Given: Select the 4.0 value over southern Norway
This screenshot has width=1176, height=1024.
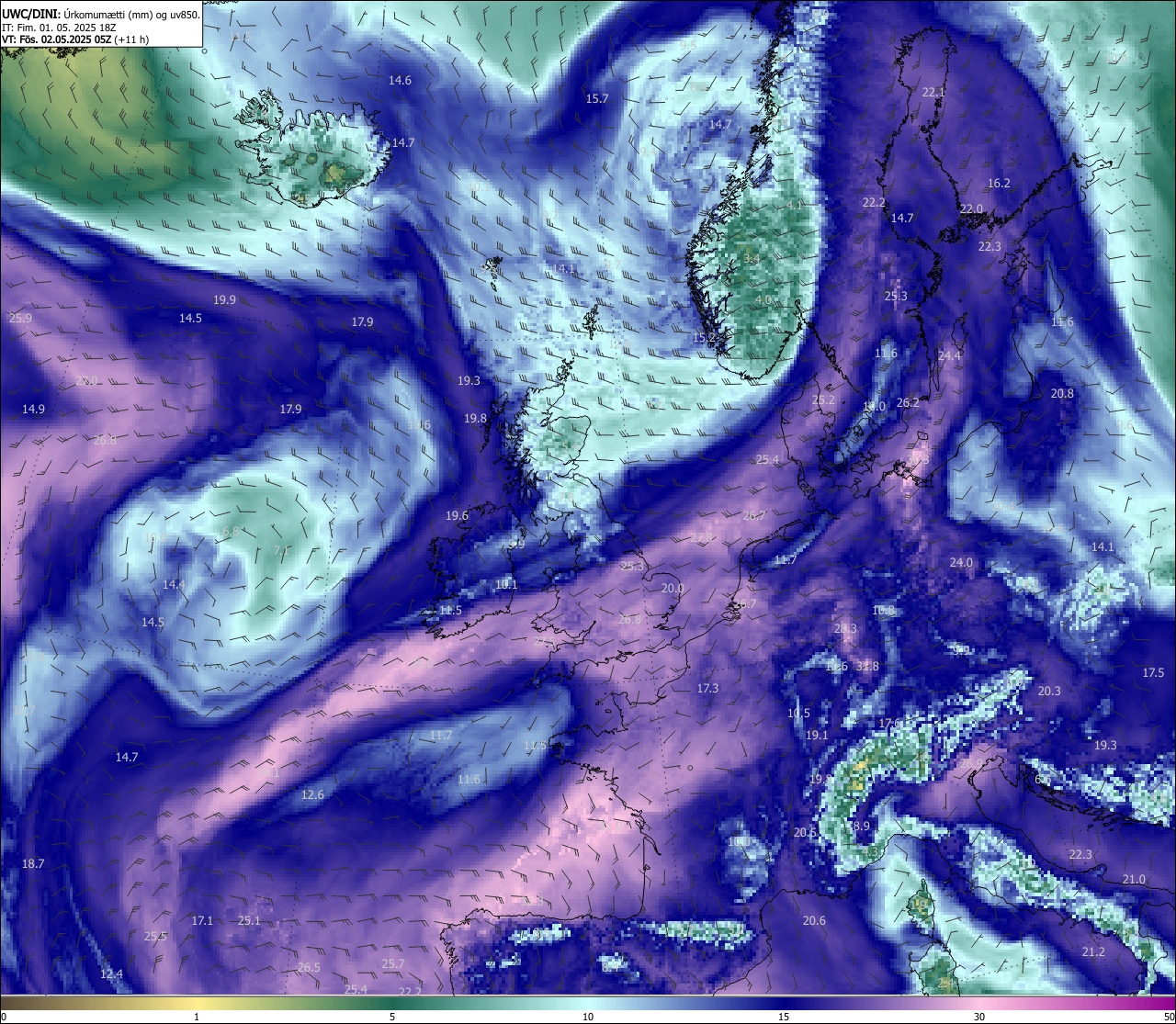Looking at the screenshot, I should 763,300.
